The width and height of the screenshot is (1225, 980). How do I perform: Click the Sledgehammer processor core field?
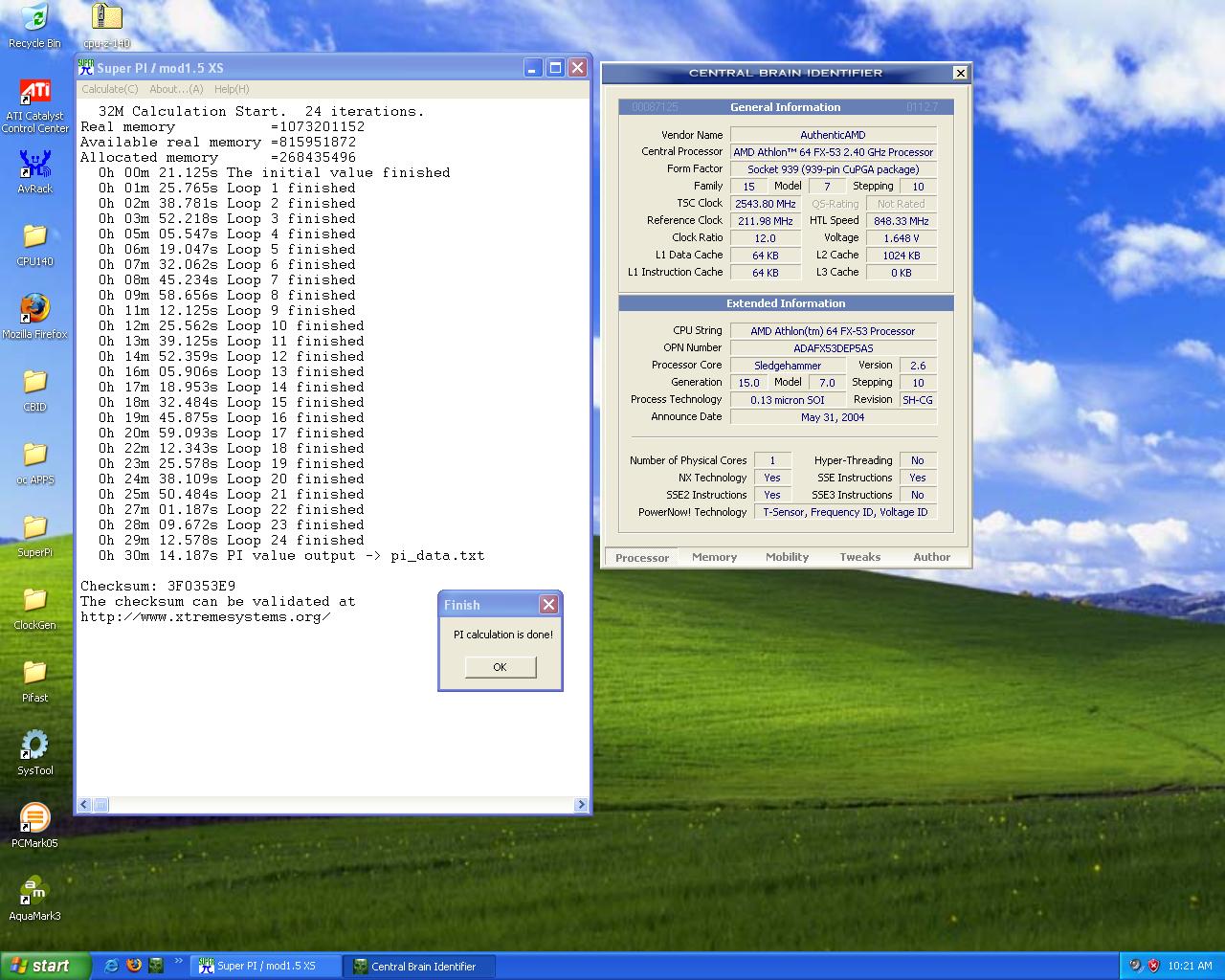789,366
